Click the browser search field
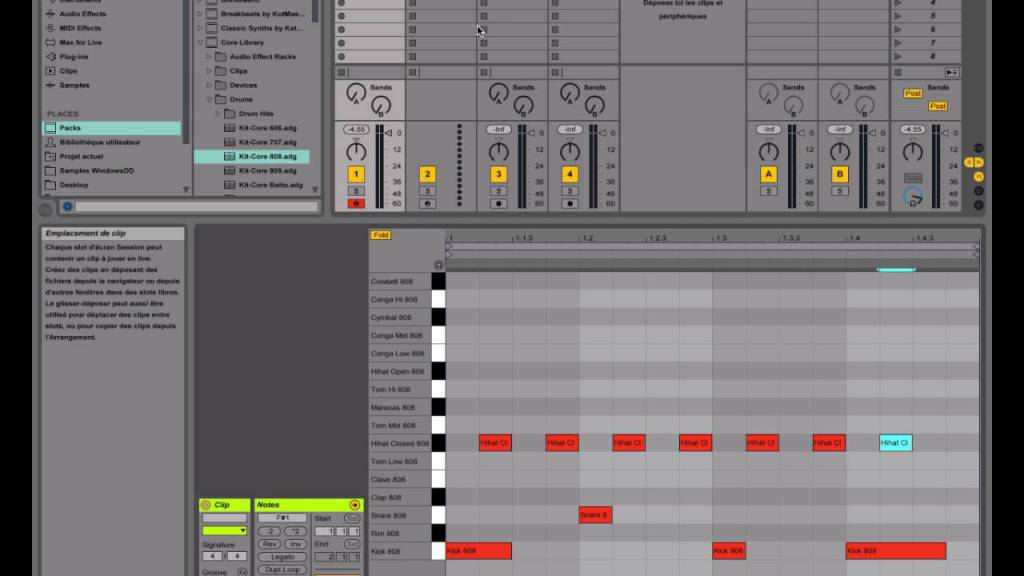This screenshot has width=1024, height=576. (x=197, y=207)
